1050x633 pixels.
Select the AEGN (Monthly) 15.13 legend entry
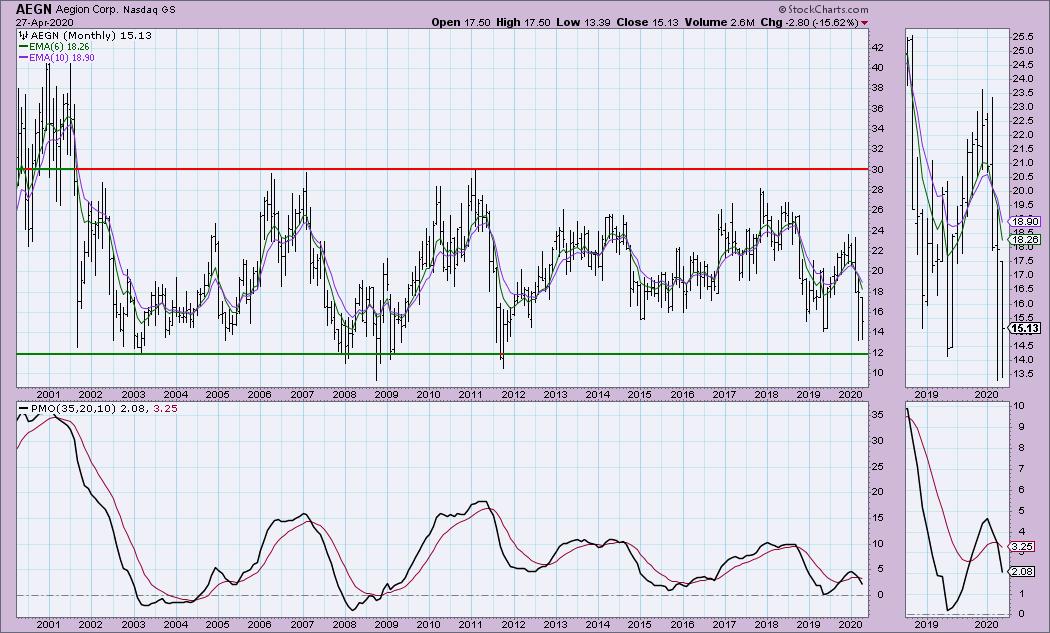(91, 36)
